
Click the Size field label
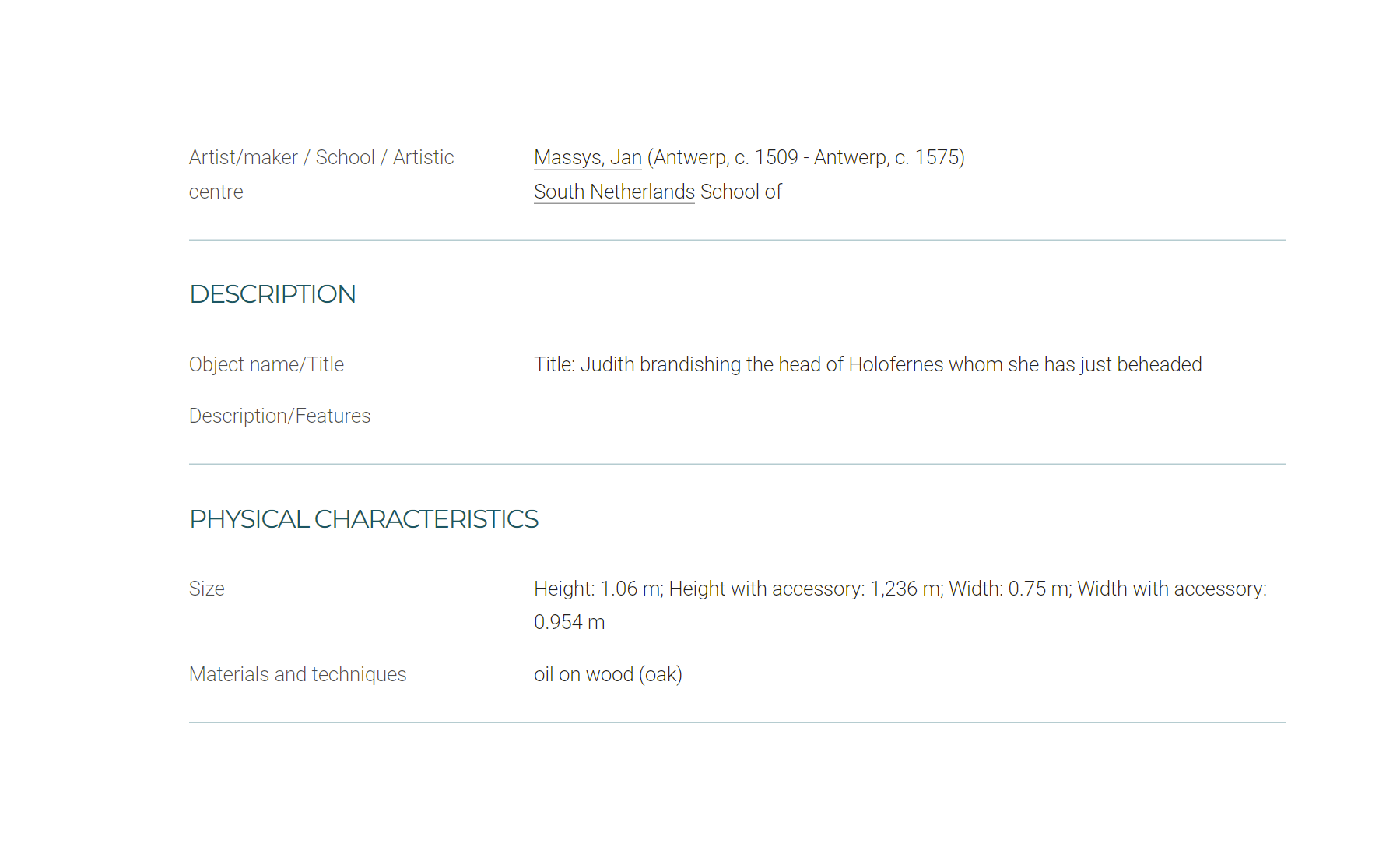tap(206, 589)
